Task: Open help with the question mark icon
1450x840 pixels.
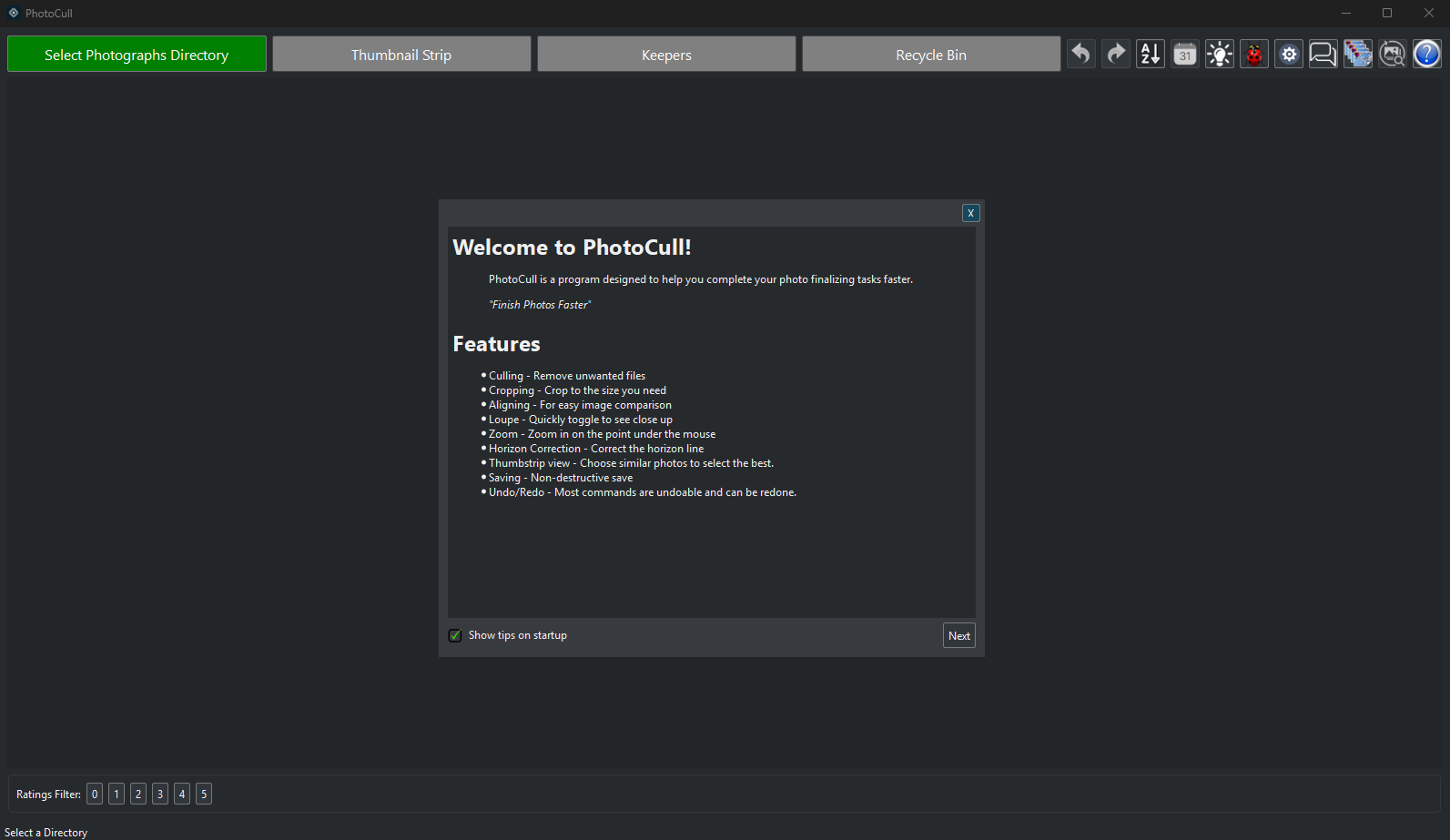Action: point(1427,55)
